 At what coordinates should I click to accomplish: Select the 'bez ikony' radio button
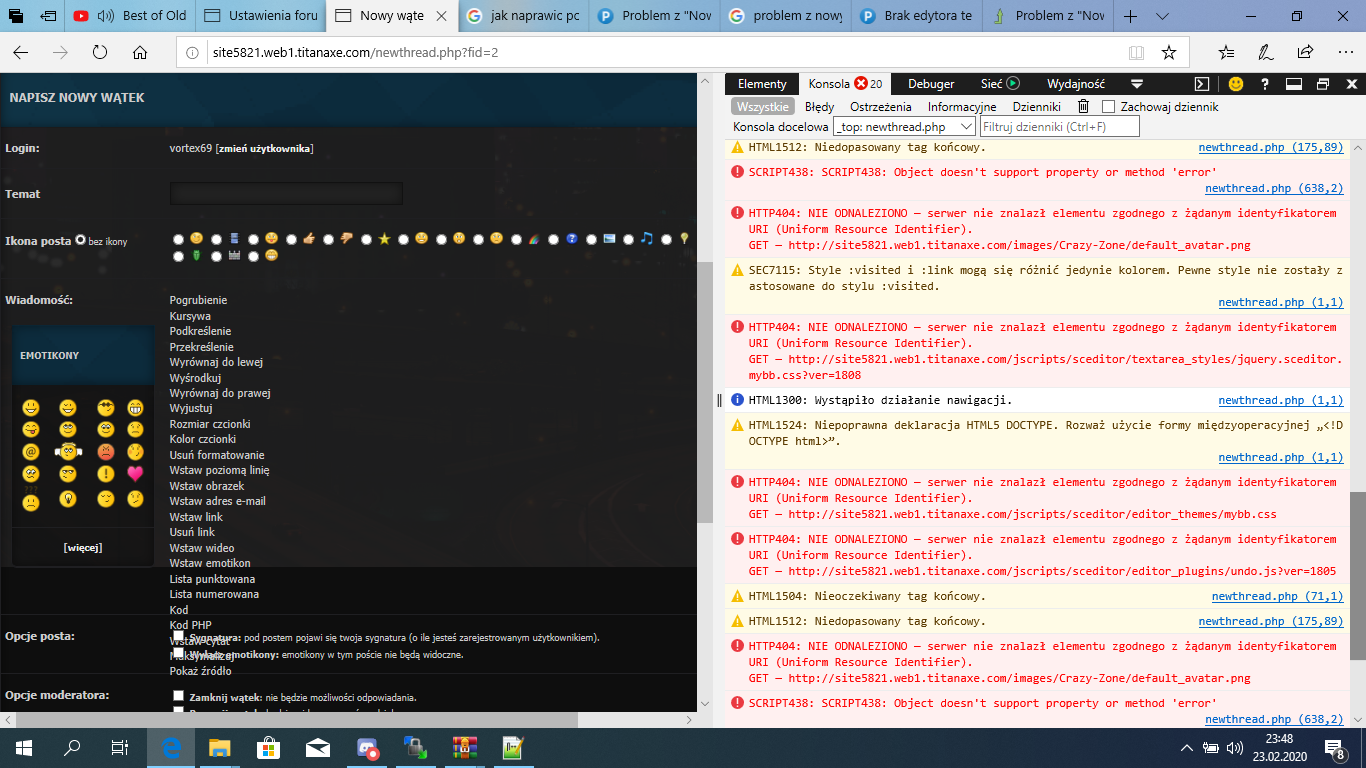pyautogui.click(x=80, y=240)
